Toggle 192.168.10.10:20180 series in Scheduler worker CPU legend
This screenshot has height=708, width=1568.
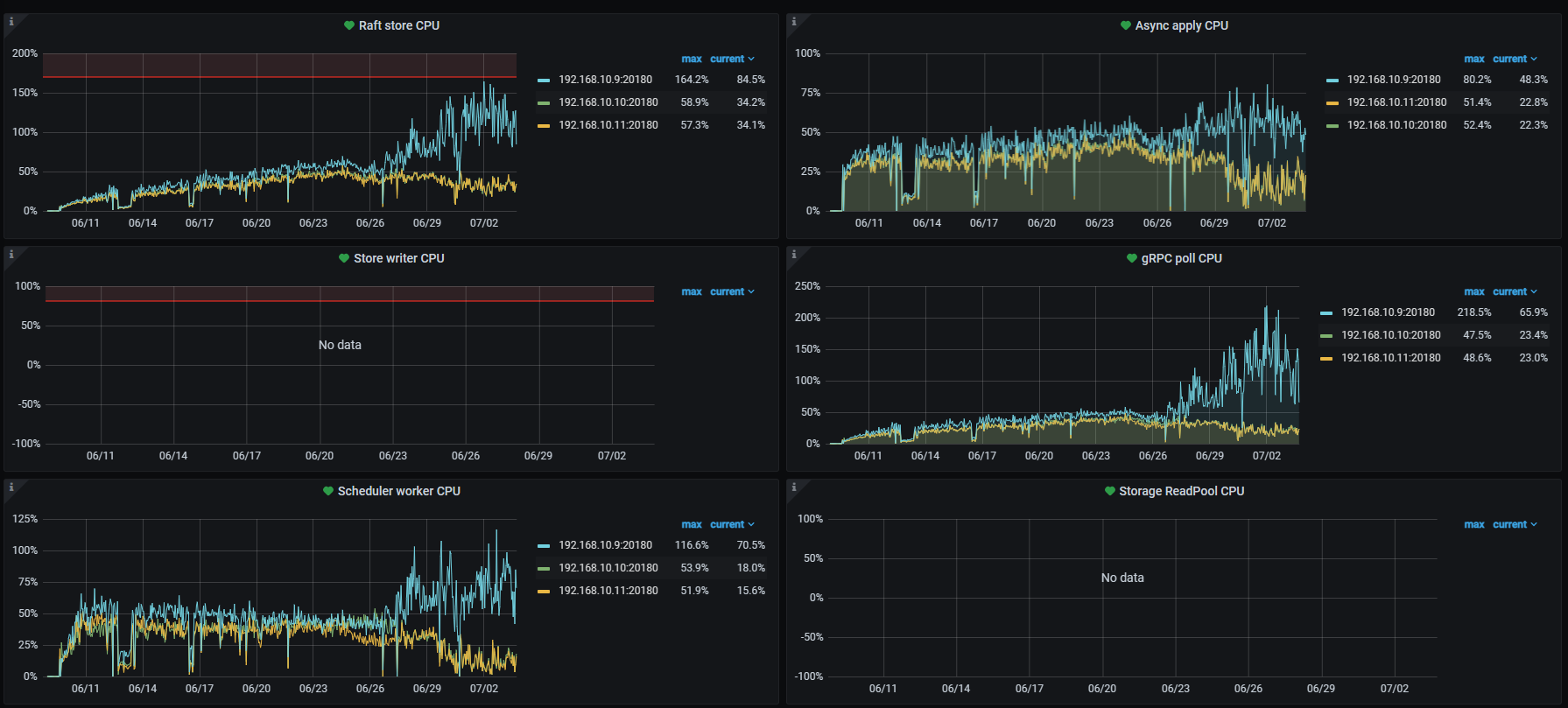[x=608, y=568]
